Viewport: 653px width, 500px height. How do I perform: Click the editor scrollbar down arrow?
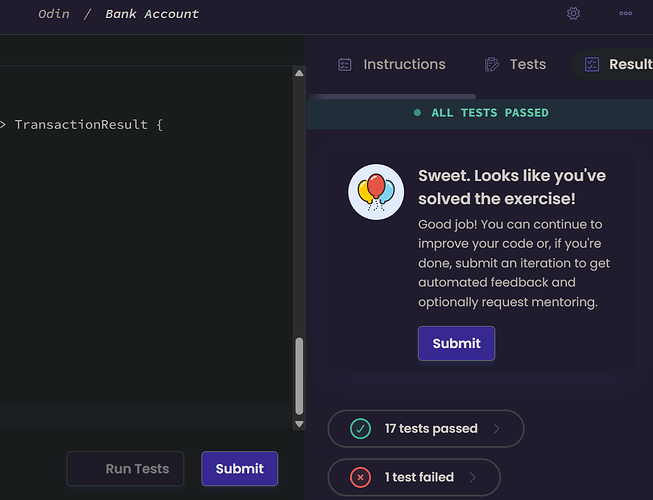pyautogui.click(x=299, y=424)
